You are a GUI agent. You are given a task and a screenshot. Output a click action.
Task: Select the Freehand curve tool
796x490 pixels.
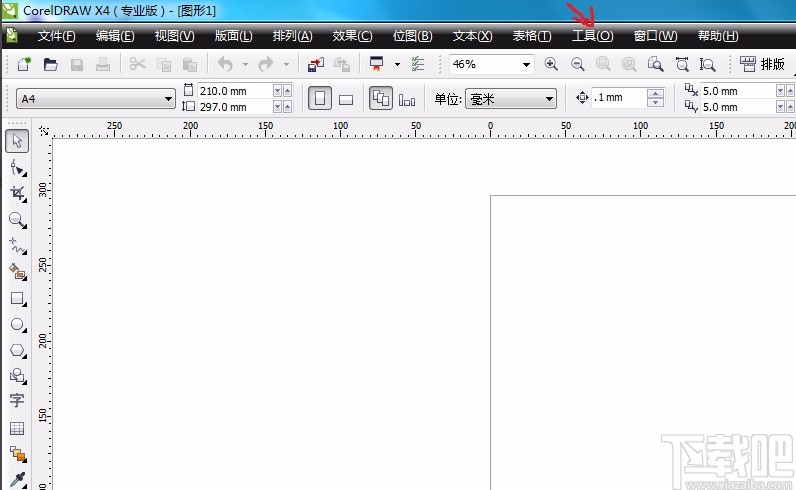coord(17,246)
